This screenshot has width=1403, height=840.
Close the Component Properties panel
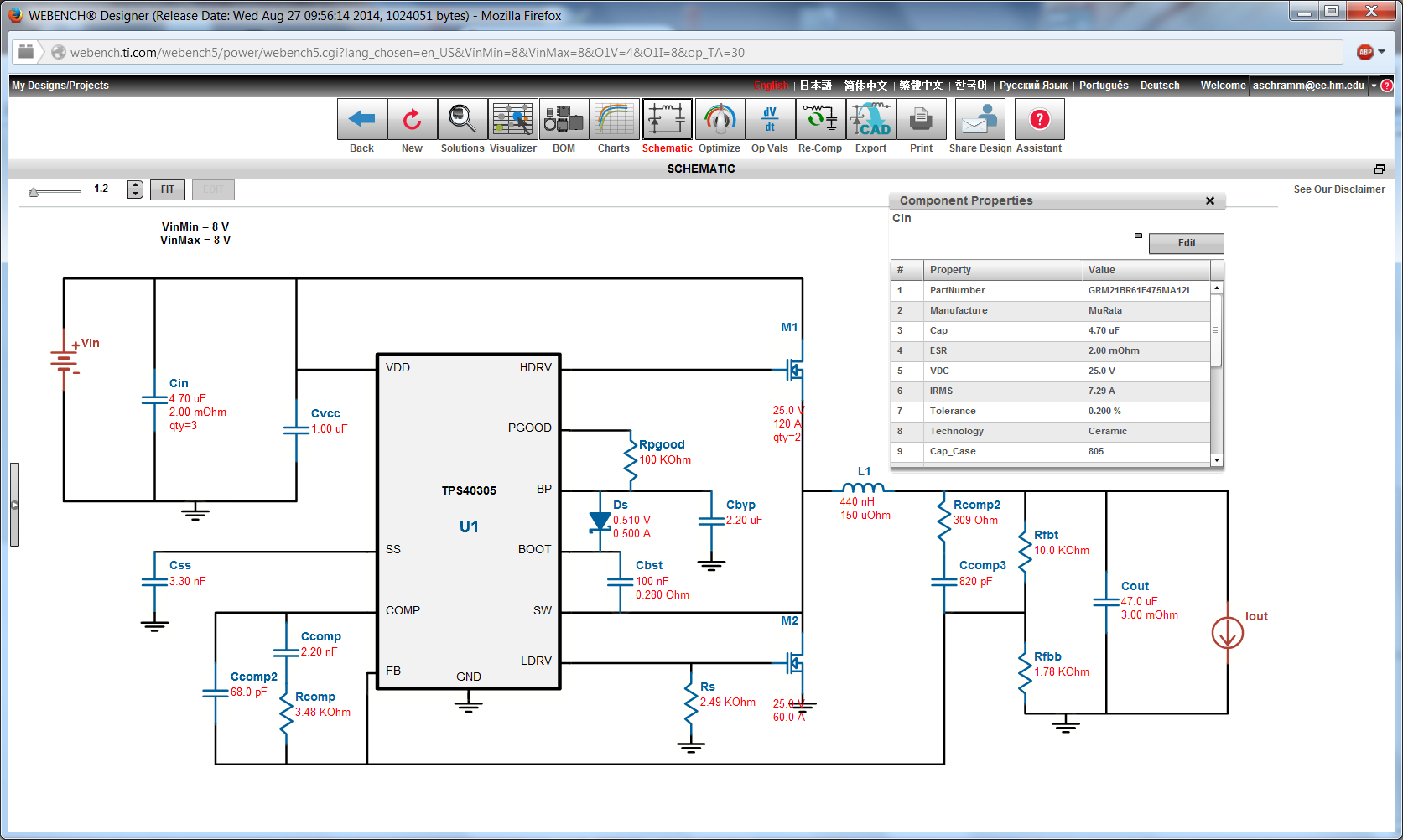pyautogui.click(x=1210, y=200)
